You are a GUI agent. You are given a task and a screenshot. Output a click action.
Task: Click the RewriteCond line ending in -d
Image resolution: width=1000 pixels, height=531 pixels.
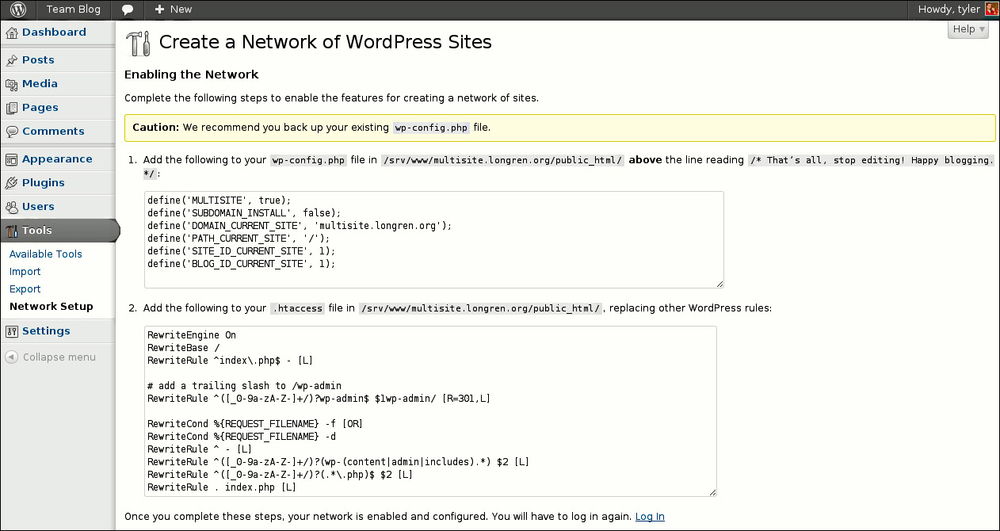242,437
